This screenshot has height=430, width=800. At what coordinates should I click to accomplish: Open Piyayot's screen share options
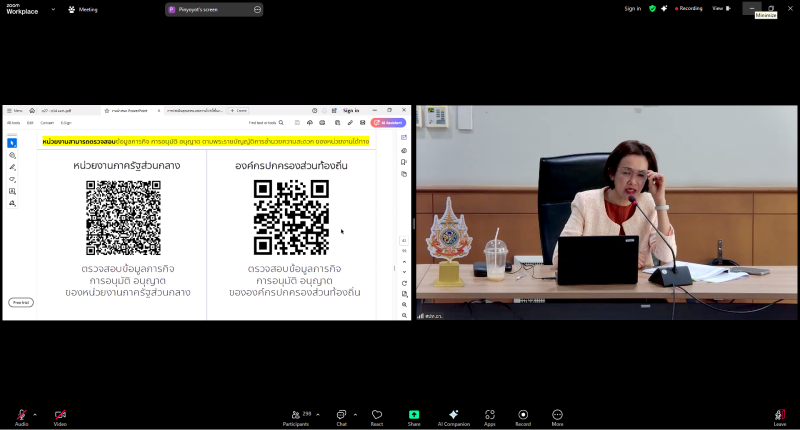pyautogui.click(x=257, y=9)
